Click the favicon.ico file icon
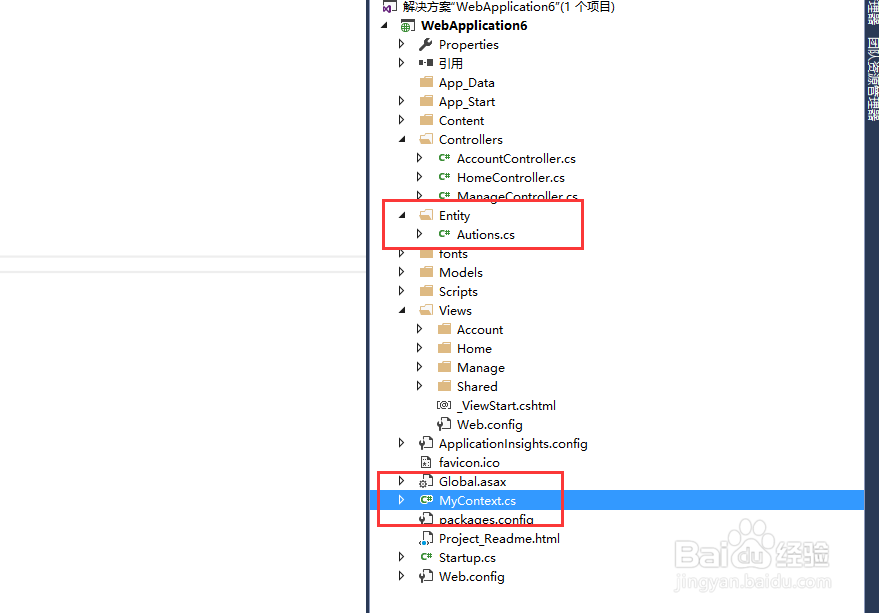 click(426, 462)
